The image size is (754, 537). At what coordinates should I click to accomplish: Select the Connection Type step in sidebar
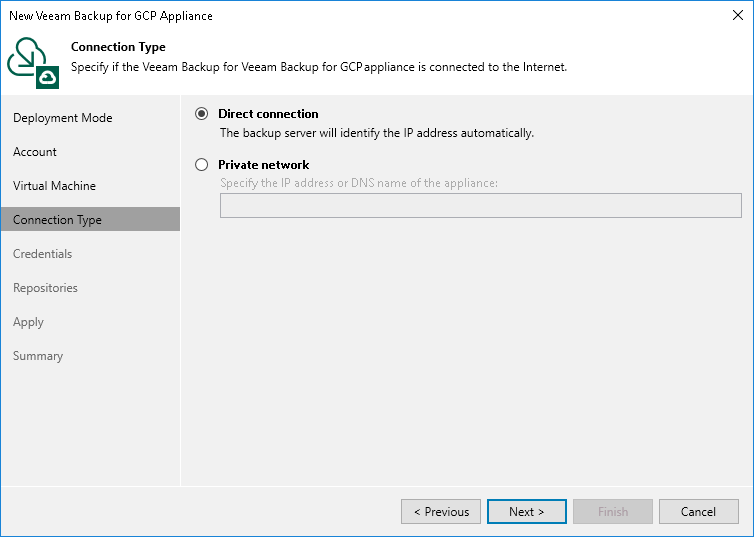coord(90,219)
